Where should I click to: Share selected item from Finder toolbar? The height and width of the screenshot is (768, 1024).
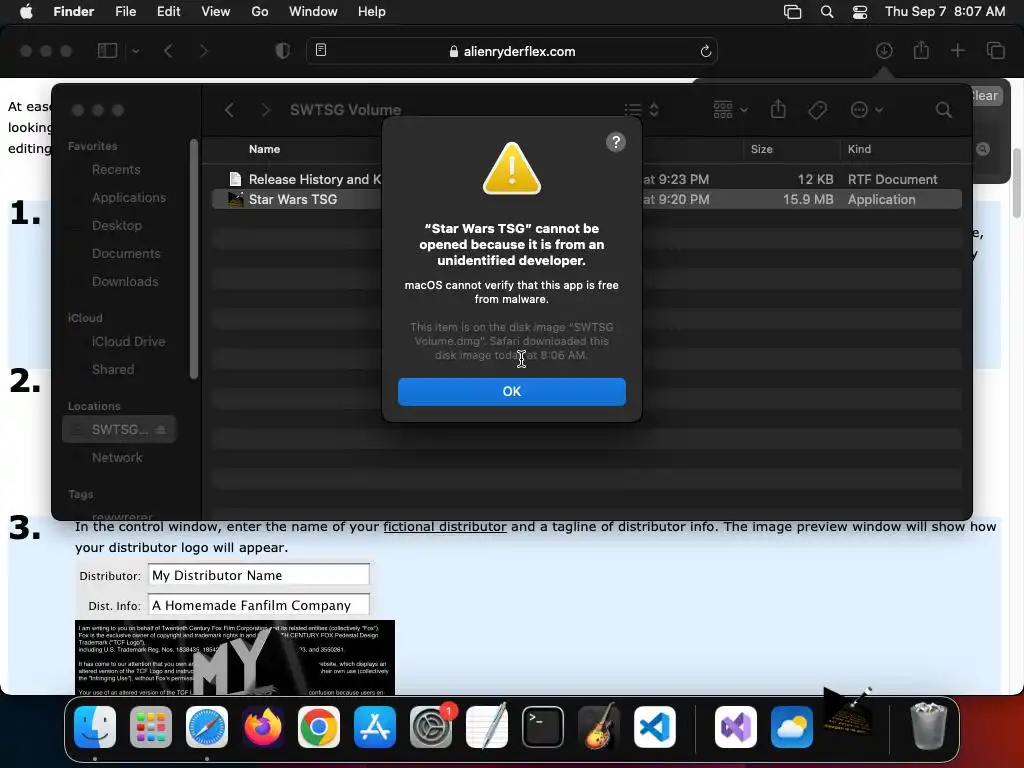point(778,109)
